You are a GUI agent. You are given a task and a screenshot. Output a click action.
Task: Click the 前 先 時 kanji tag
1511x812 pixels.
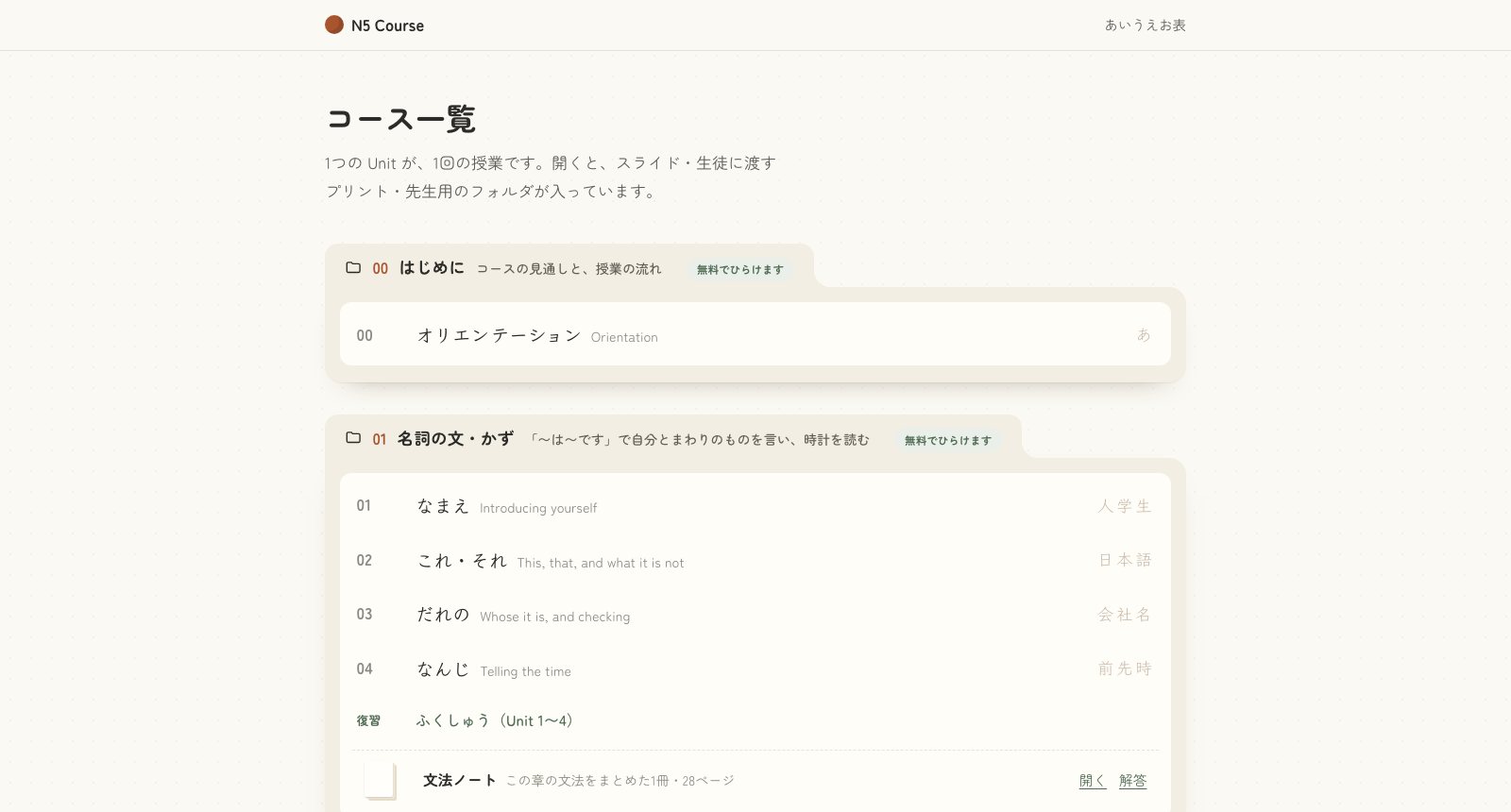pos(1124,668)
